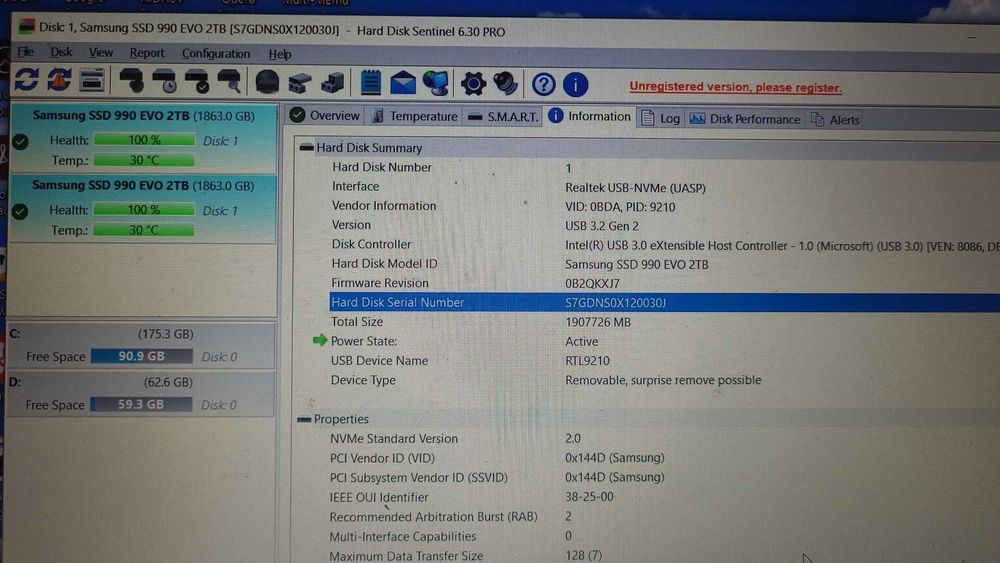Click the disk icon with clock badge
Image resolution: width=1000 pixels, height=563 pixels.
(164, 82)
